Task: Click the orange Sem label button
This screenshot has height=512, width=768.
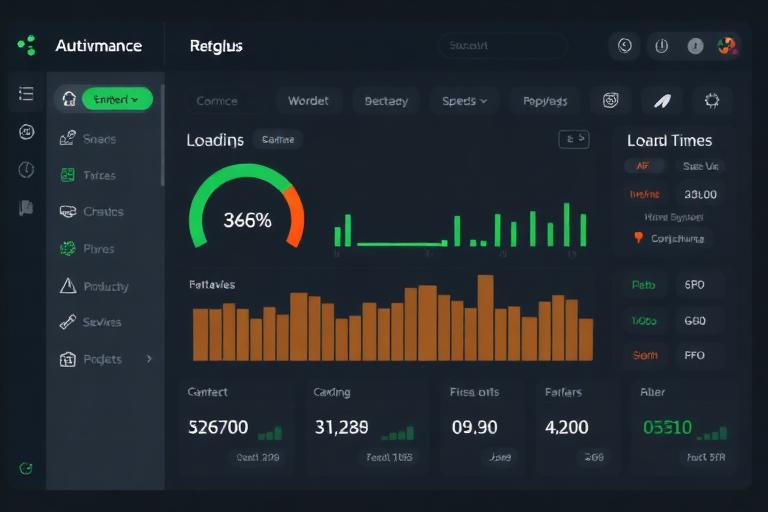Action: [x=645, y=355]
